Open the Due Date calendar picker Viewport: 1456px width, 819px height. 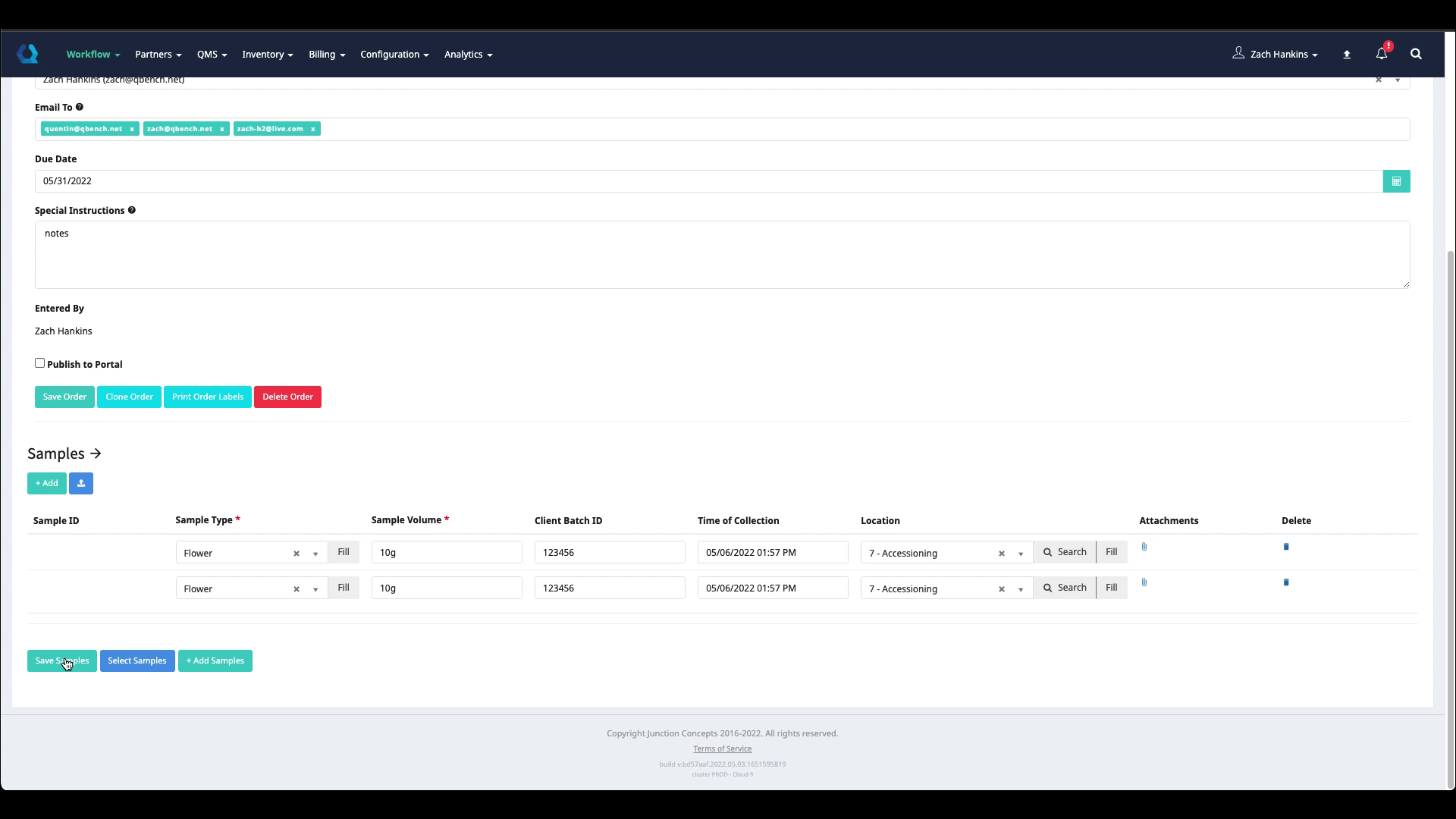[1396, 181]
